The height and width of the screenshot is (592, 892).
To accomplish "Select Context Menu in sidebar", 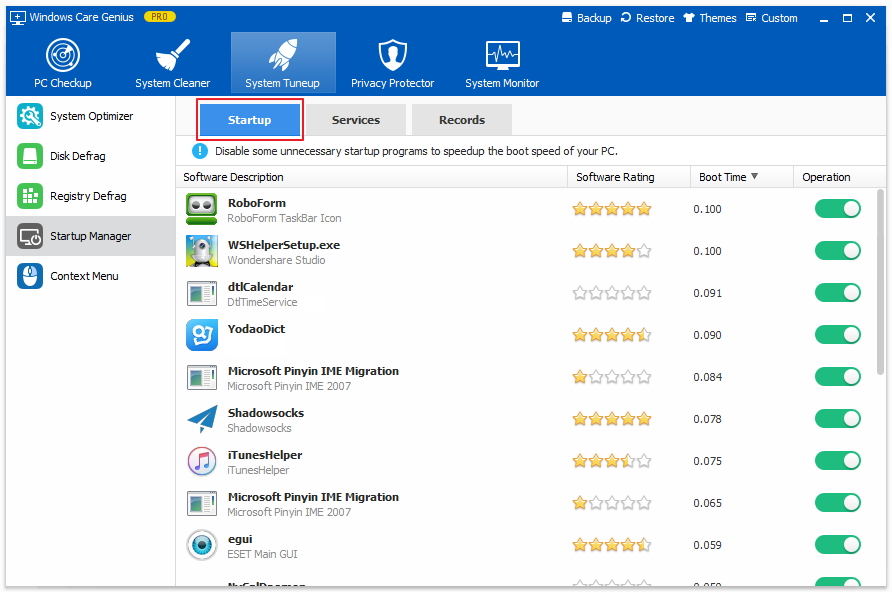I will tap(91, 276).
